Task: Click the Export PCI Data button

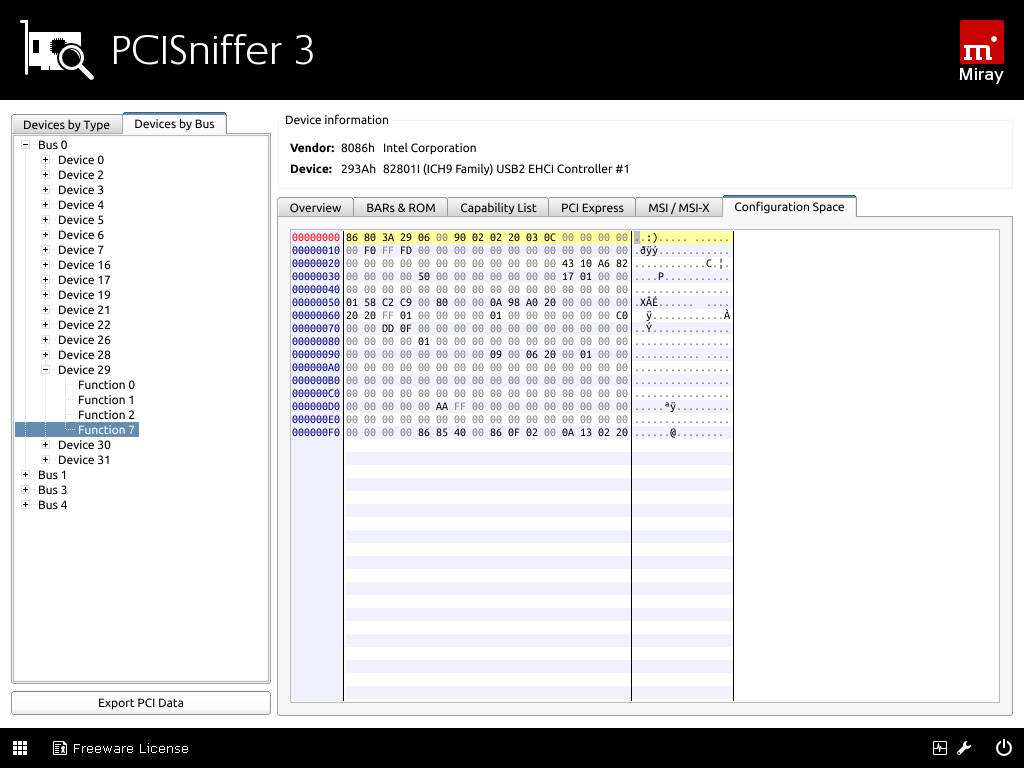Action: tap(141, 703)
